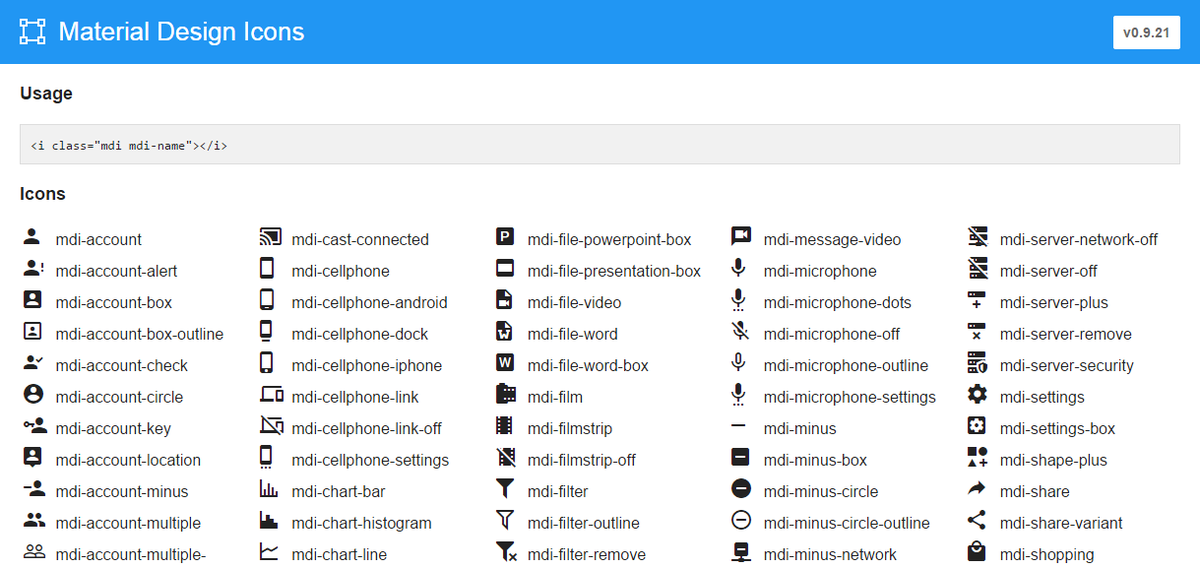Select the mdi-share-variant icon
The image size is (1200, 568).
[x=977, y=521]
